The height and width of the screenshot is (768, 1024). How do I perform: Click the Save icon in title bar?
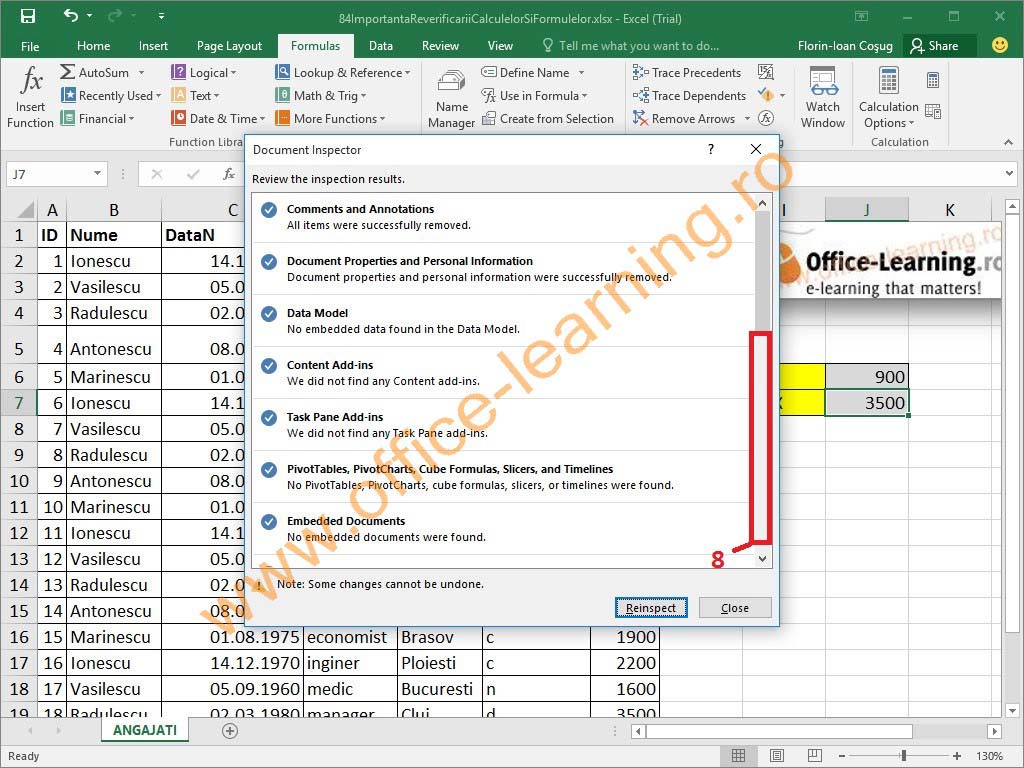click(28, 16)
